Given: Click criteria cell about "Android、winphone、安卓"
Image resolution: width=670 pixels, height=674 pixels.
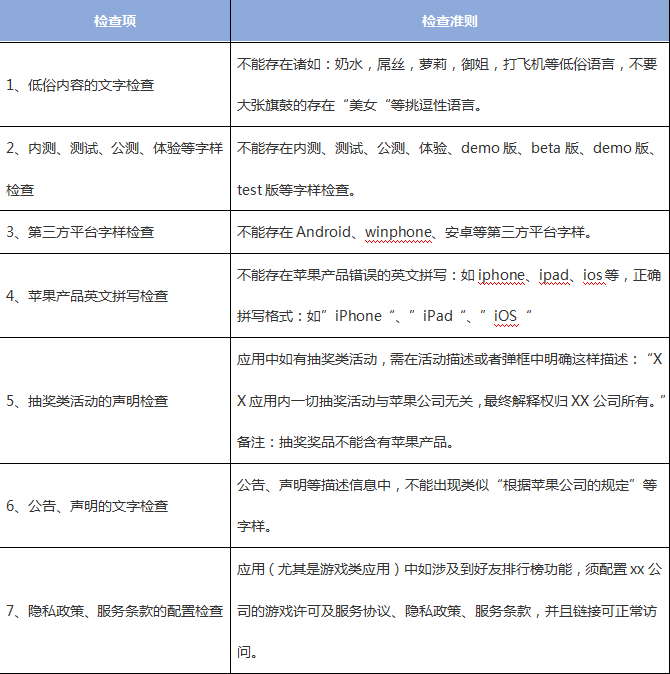Looking at the screenshot, I should click(x=450, y=232).
